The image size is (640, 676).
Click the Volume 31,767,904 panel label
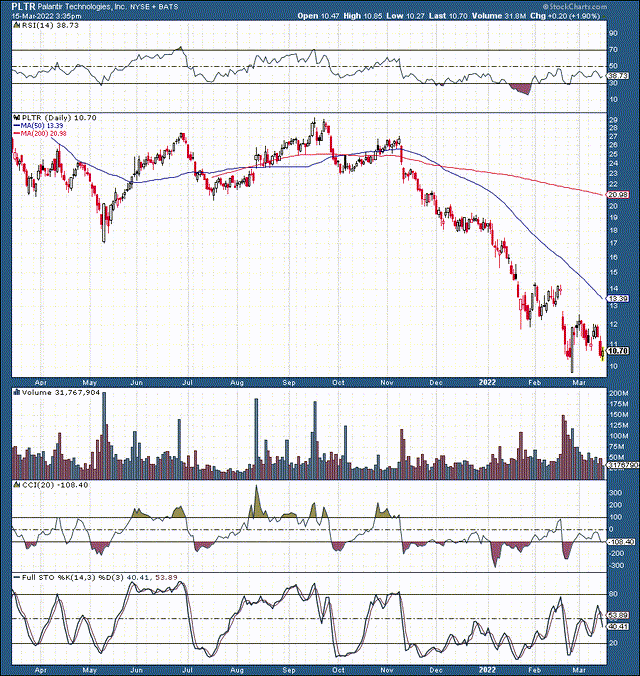coord(61,392)
